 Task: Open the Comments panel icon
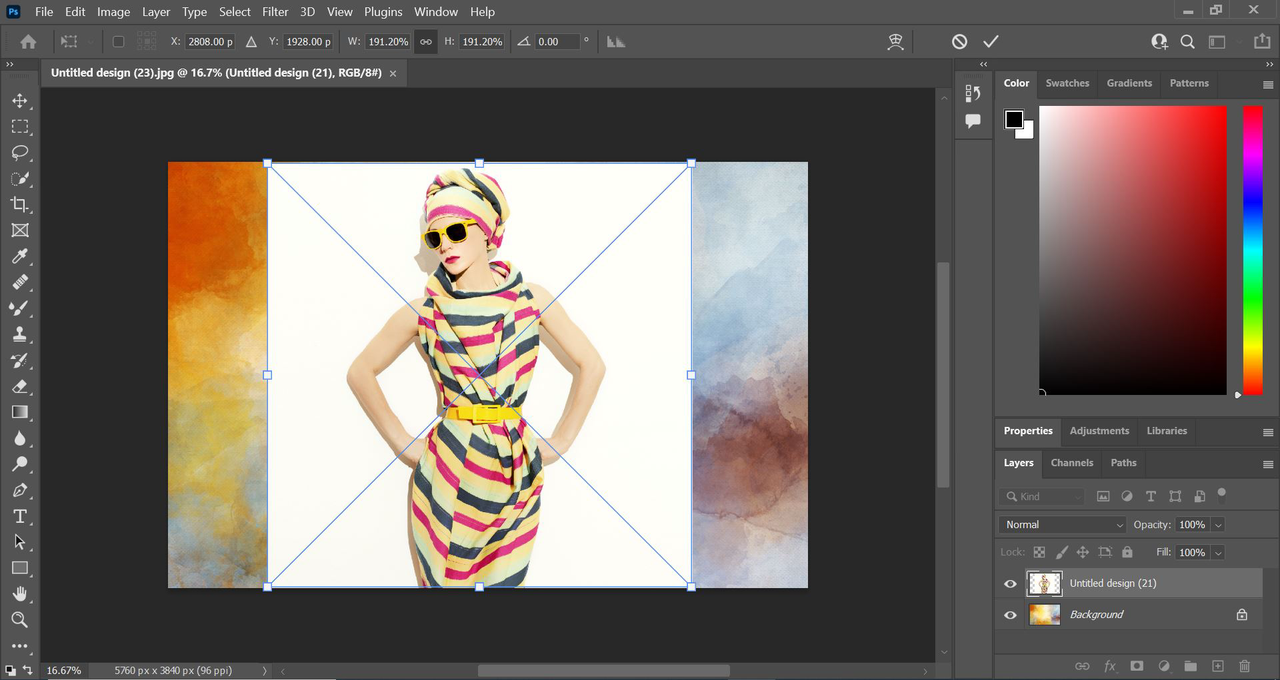[973, 121]
